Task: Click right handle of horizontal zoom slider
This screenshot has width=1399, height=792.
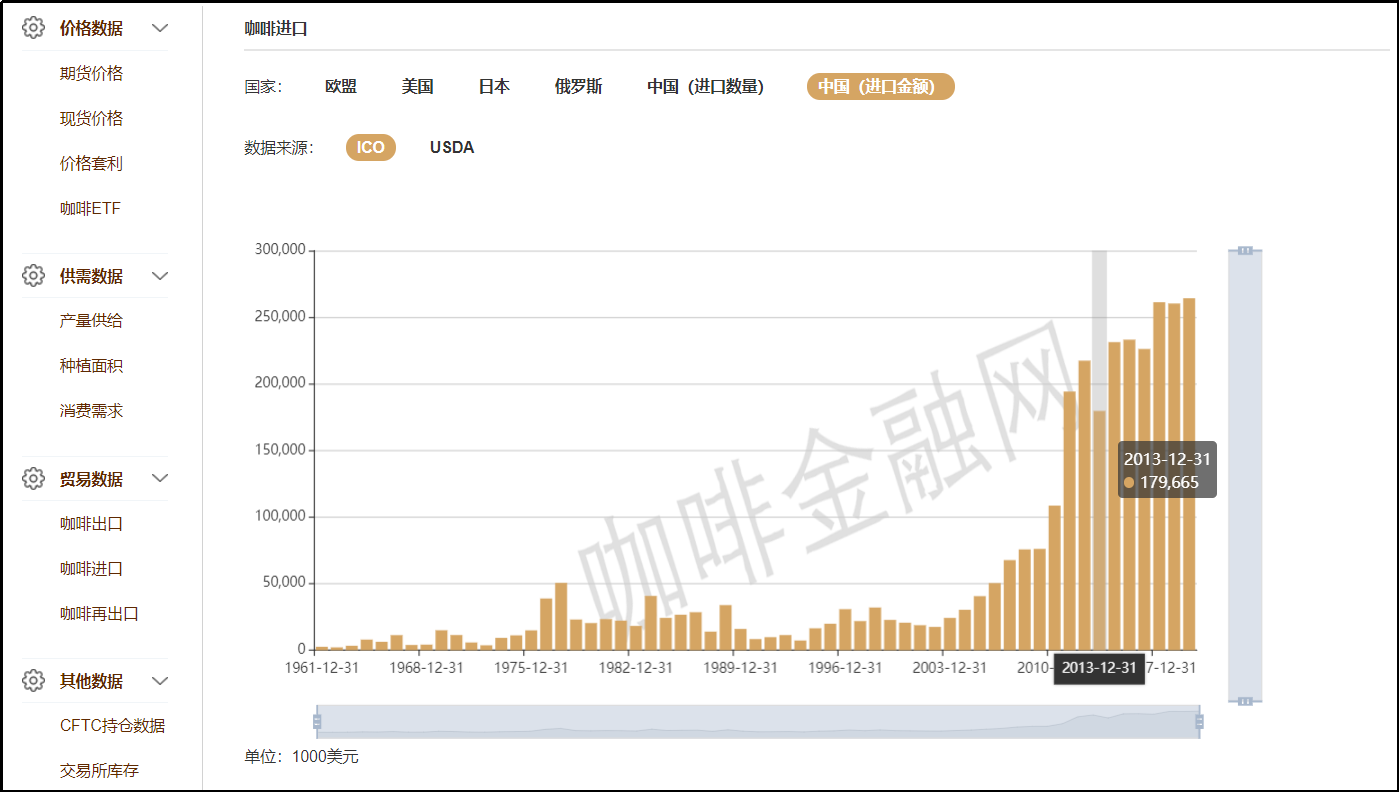Action: pyautogui.click(x=1199, y=721)
